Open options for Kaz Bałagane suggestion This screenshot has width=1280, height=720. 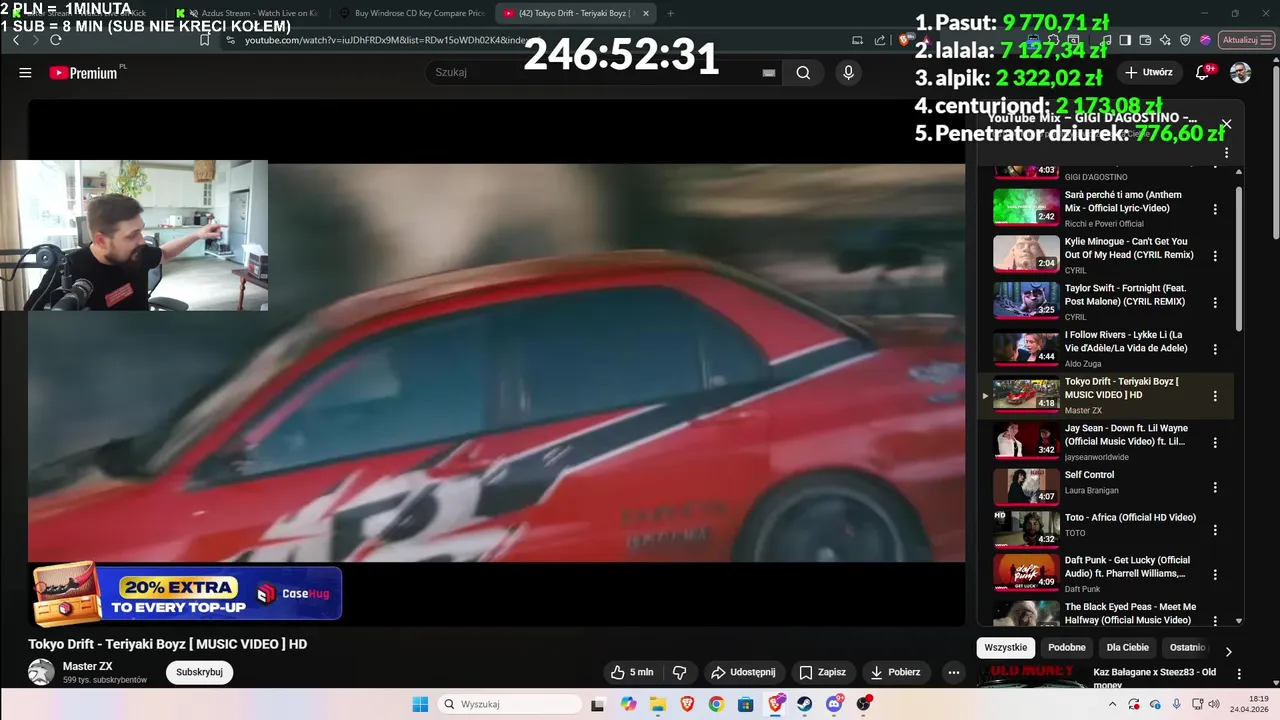(x=1239, y=675)
